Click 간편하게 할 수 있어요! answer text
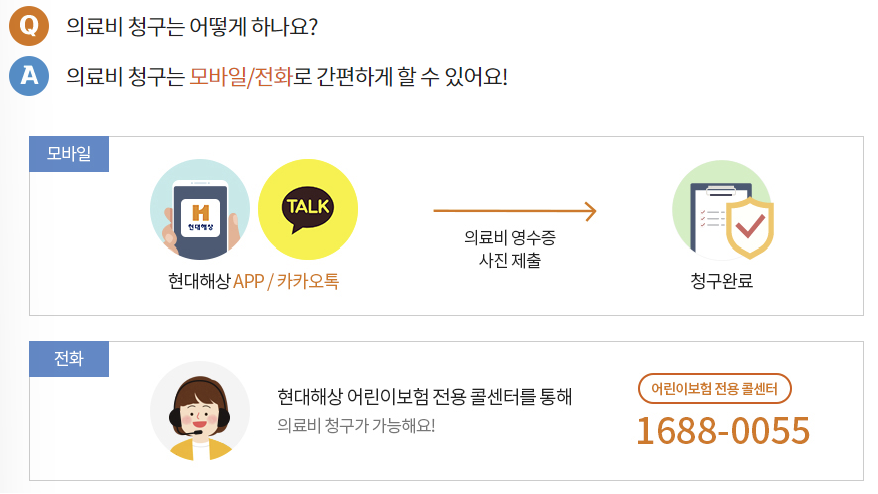The width and height of the screenshot is (878, 494). click(412, 76)
